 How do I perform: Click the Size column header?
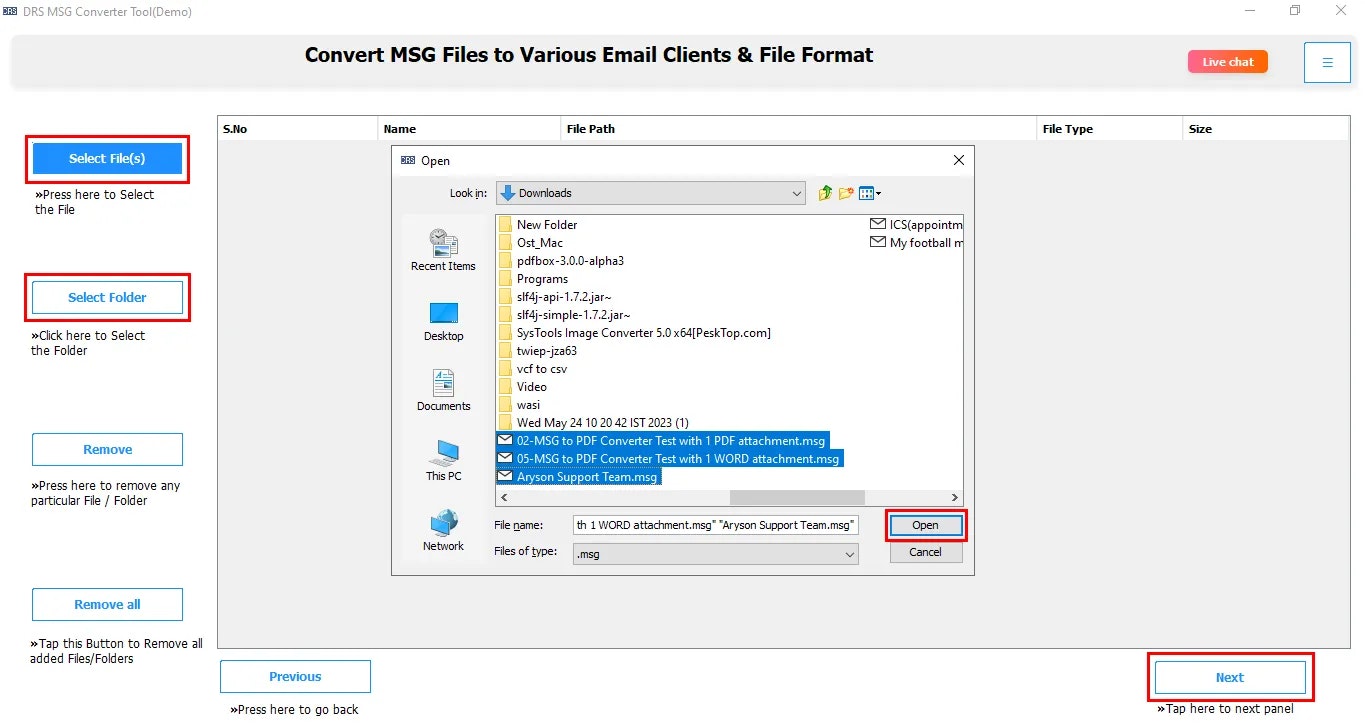tap(1266, 129)
